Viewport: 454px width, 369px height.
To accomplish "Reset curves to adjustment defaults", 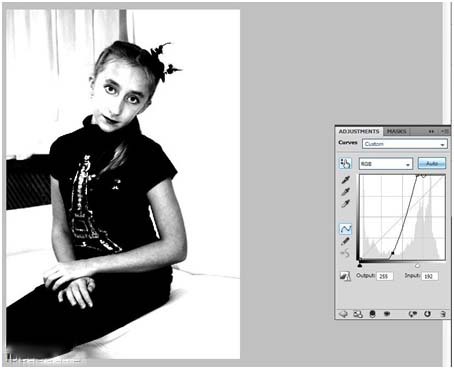I will tap(427, 314).
